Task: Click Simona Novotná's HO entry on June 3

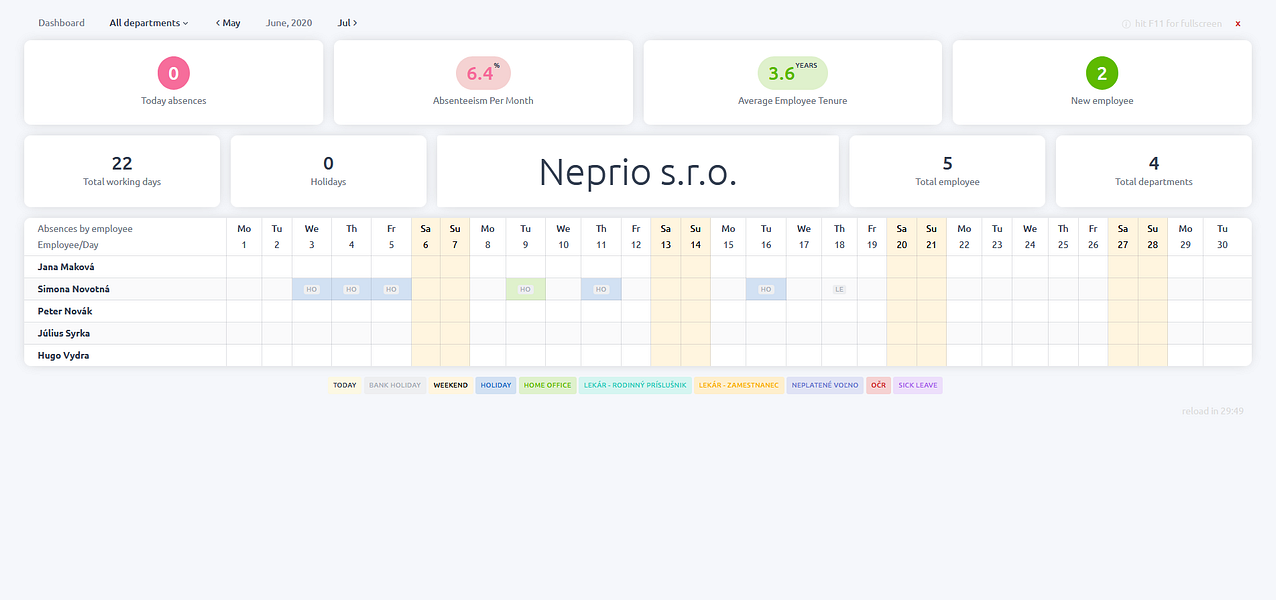Action: point(312,289)
